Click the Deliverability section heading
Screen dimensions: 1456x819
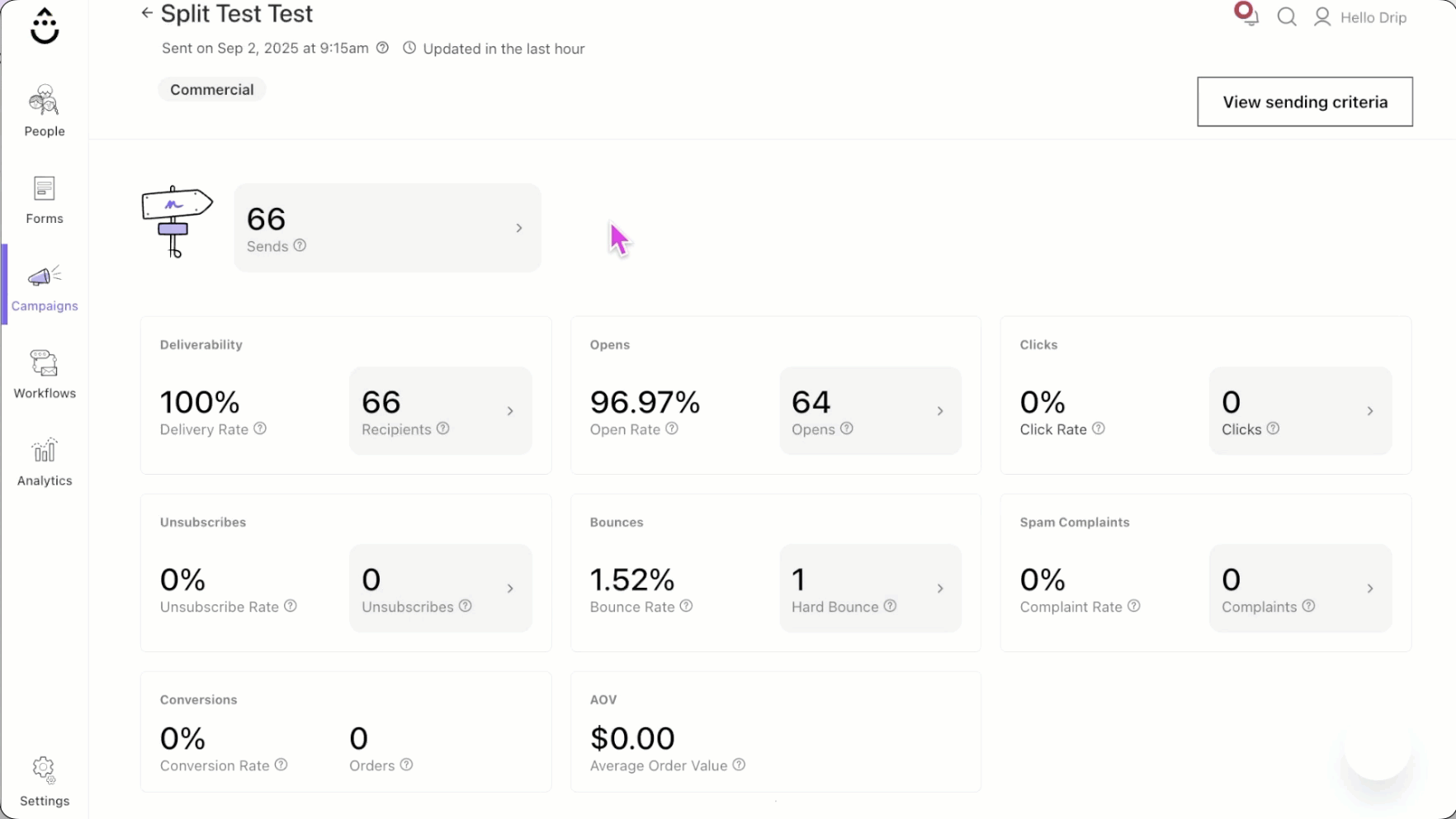click(201, 344)
